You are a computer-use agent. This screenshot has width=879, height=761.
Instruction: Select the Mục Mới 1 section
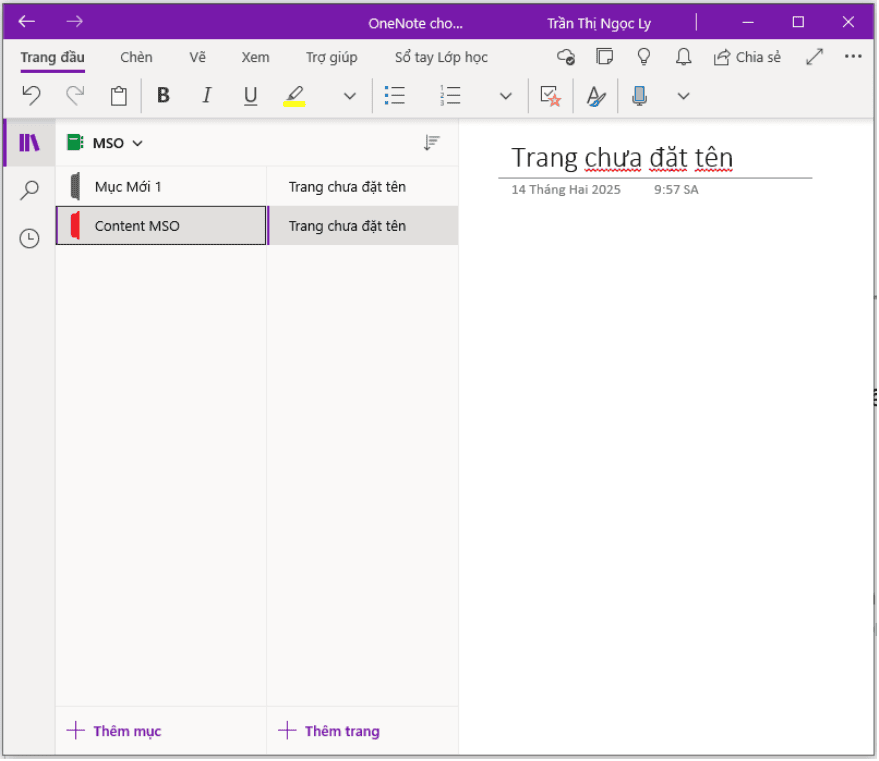(x=161, y=187)
